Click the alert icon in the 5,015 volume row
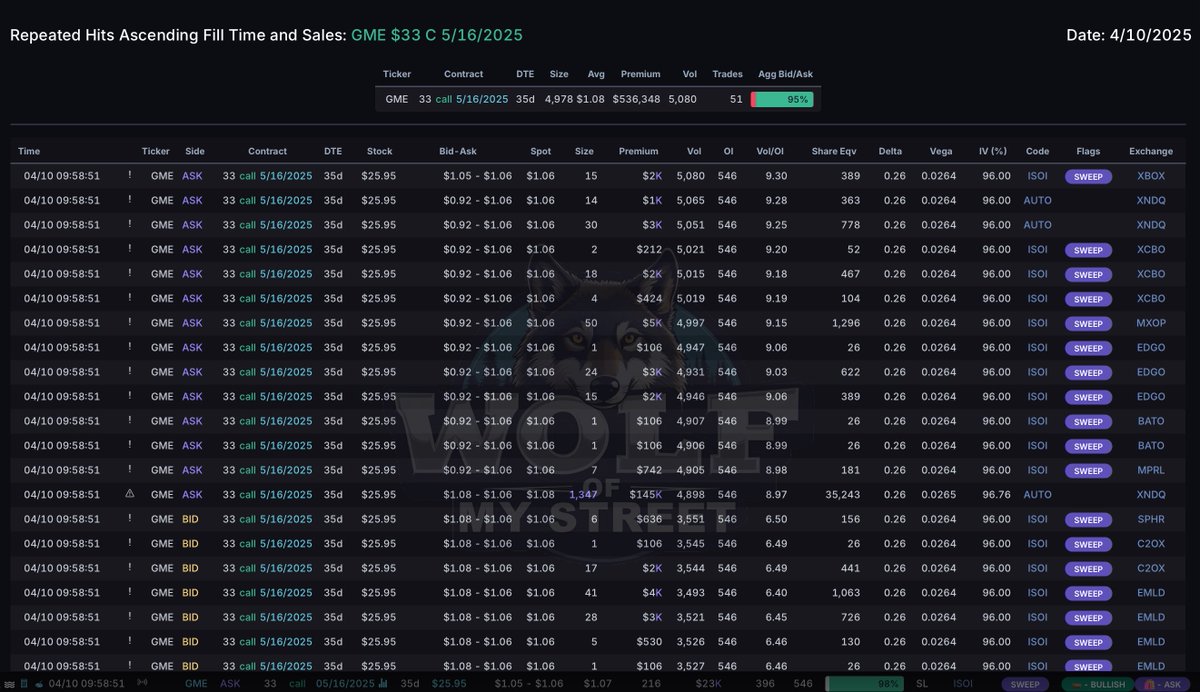Image resolution: width=1200 pixels, height=692 pixels. 129,274
